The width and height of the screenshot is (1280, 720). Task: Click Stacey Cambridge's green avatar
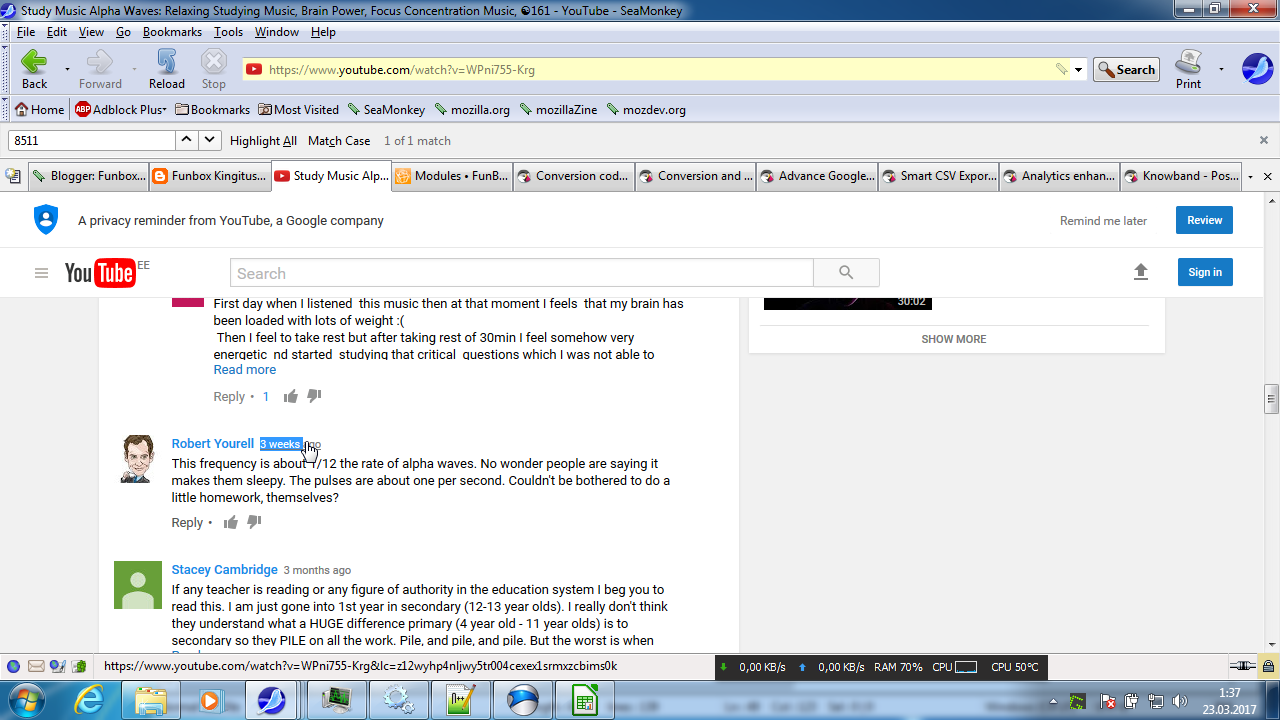(138, 585)
